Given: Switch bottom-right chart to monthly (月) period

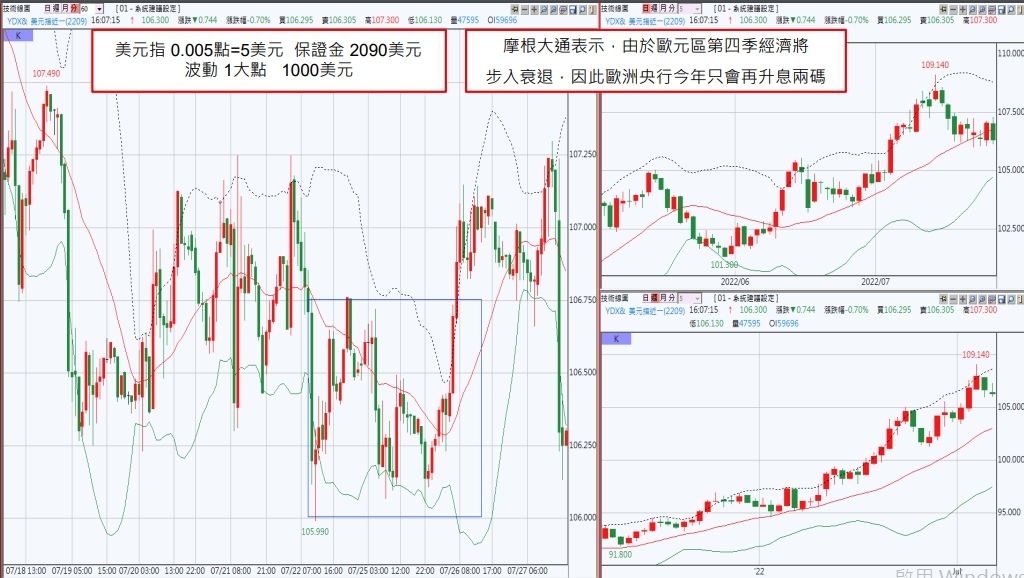Looking at the screenshot, I should [663, 298].
